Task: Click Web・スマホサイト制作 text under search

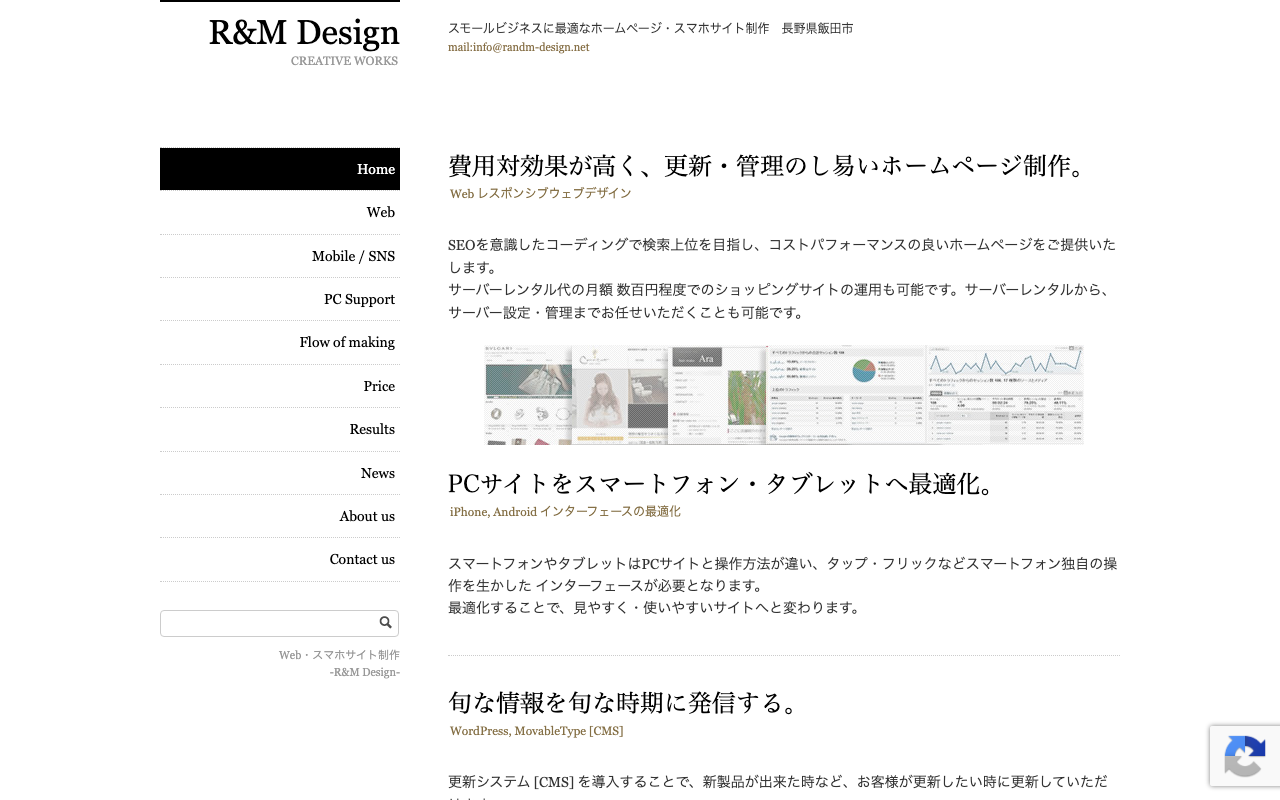Action: pyautogui.click(x=339, y=655)
